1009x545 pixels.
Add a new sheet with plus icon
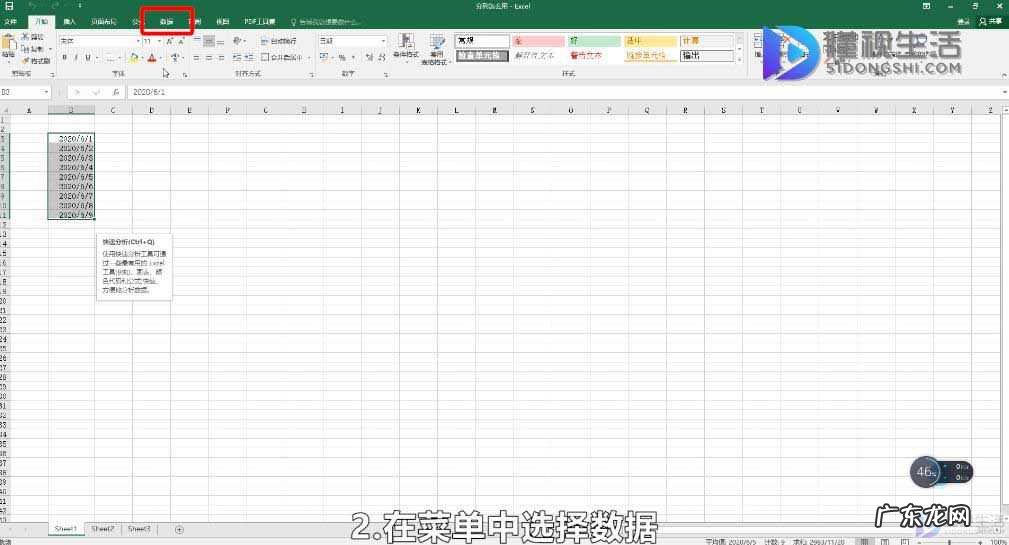tap(179, 530)
